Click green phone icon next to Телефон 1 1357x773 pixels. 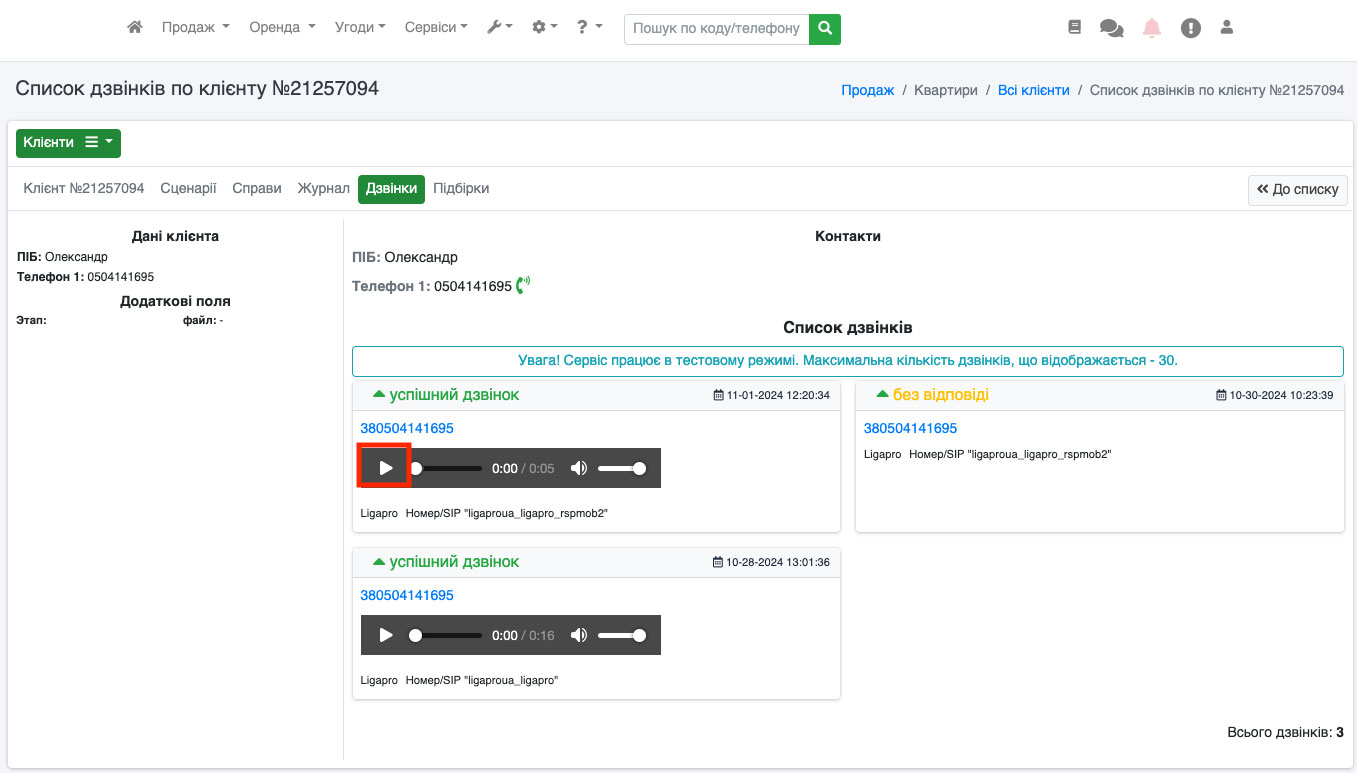(x=522, y=286)
